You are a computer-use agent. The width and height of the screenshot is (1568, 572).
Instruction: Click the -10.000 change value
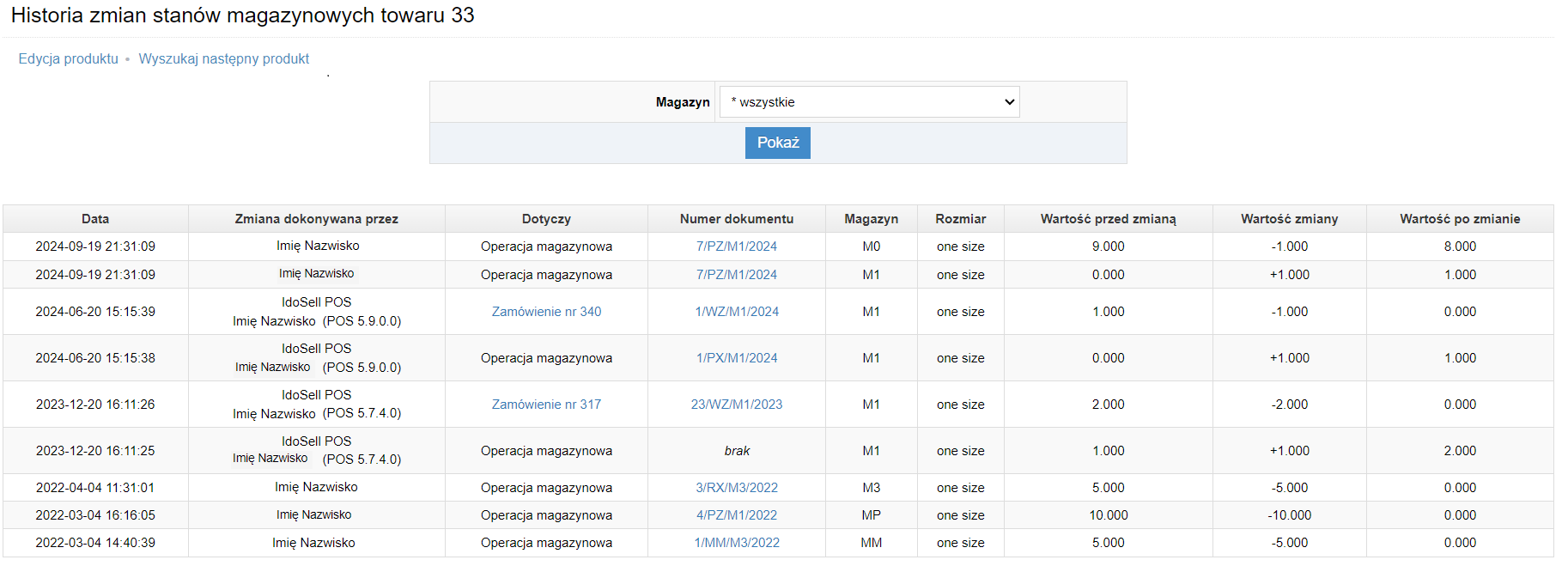coord(1290,515)
